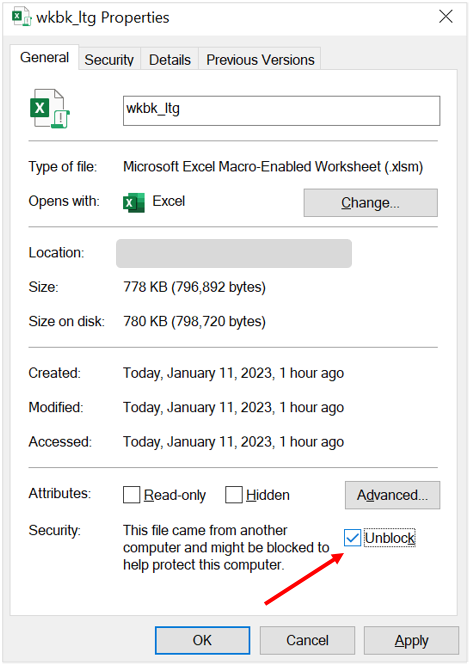
Task: Open Advanced... attributes settings
Action: point(392,495)
